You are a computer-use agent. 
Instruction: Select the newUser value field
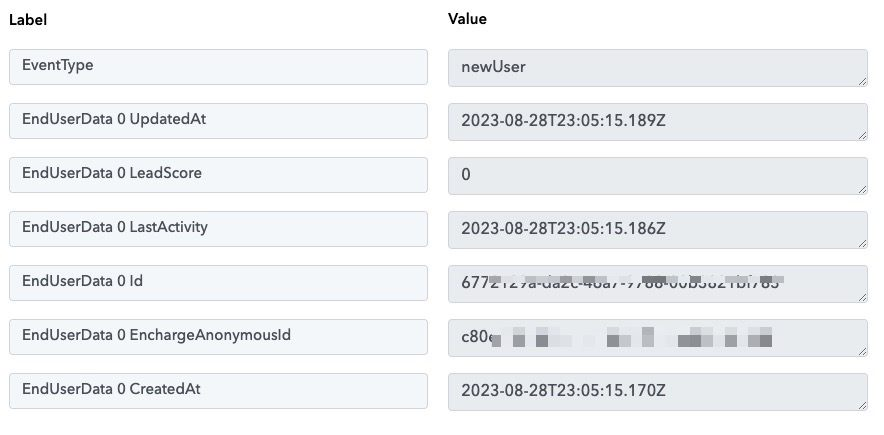(x=657, y=68)
